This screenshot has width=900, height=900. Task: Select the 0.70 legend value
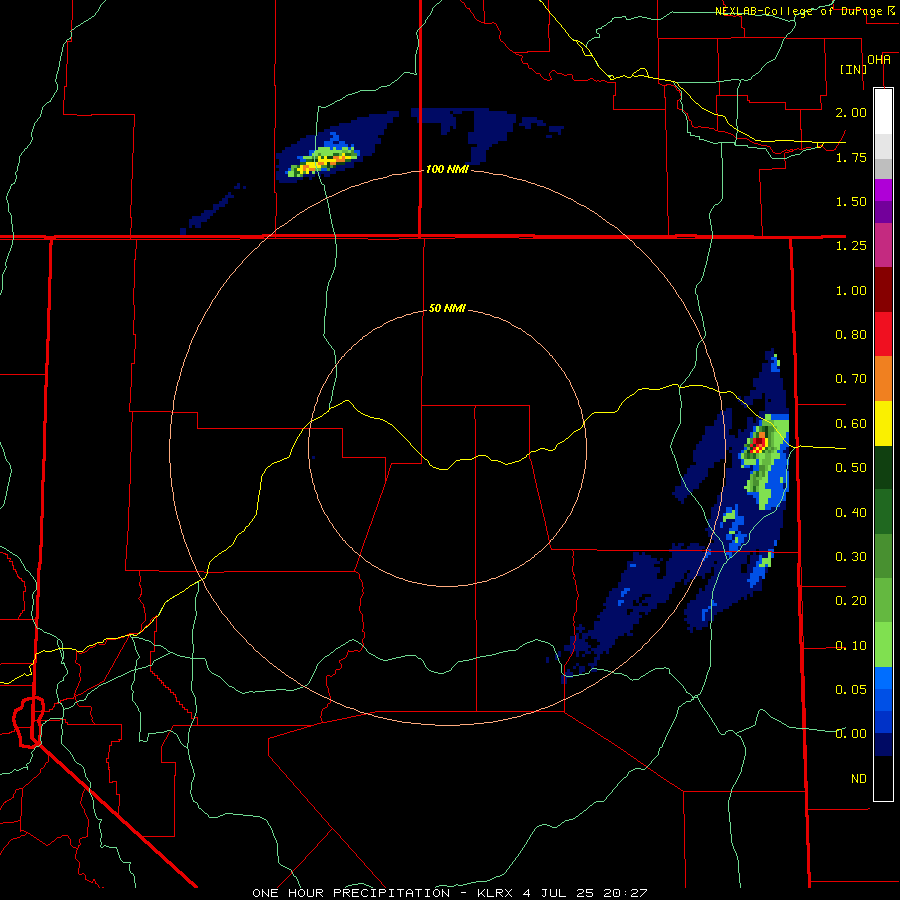tap(851, 379)
